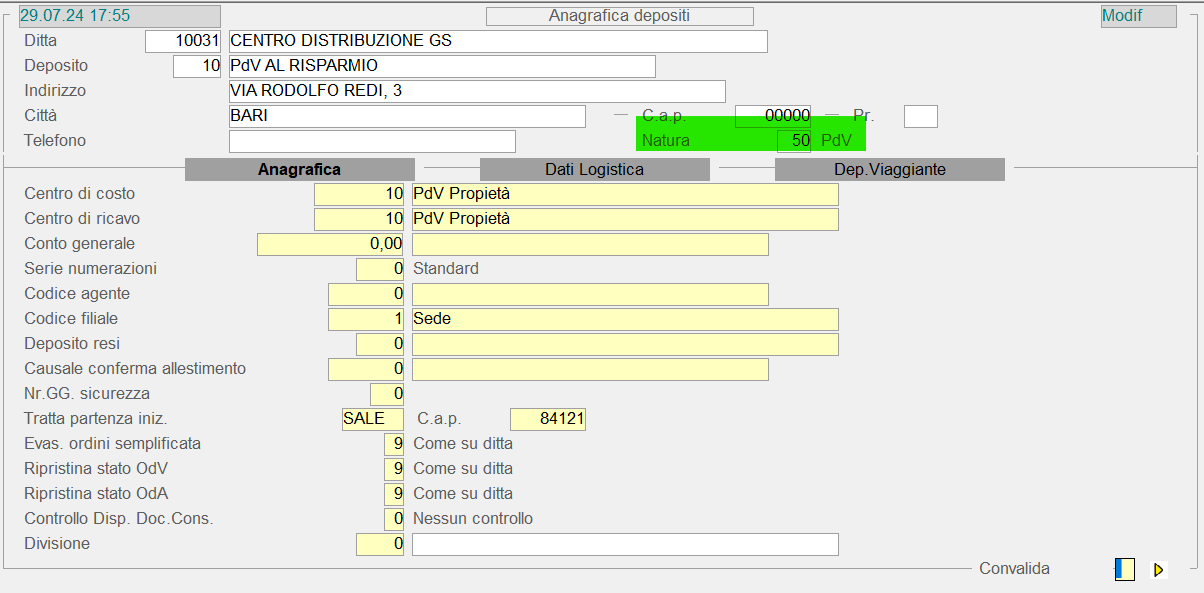1204x593 pixels.
Task: Click the Centro di costo code field
Action: [359, 194]
